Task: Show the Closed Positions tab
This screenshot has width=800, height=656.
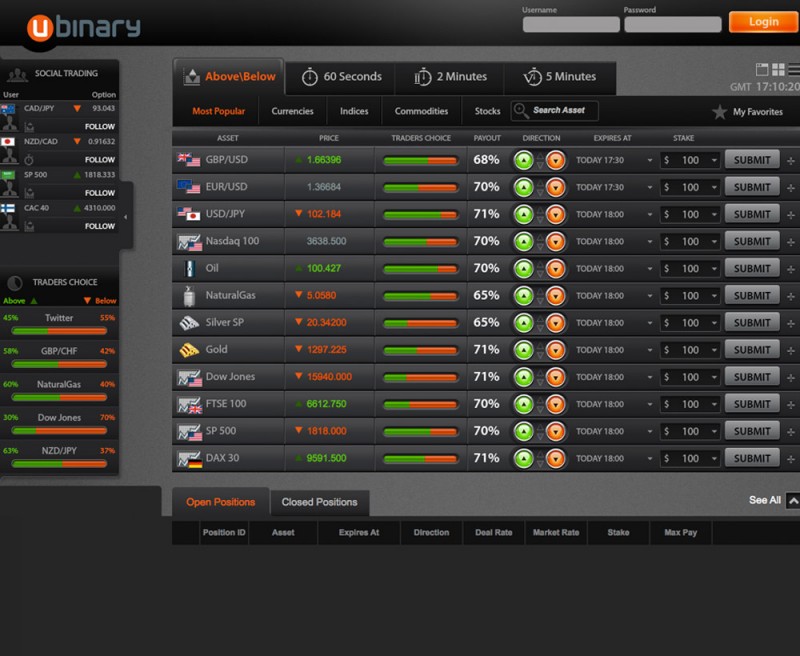Action: tap(319, 502)
